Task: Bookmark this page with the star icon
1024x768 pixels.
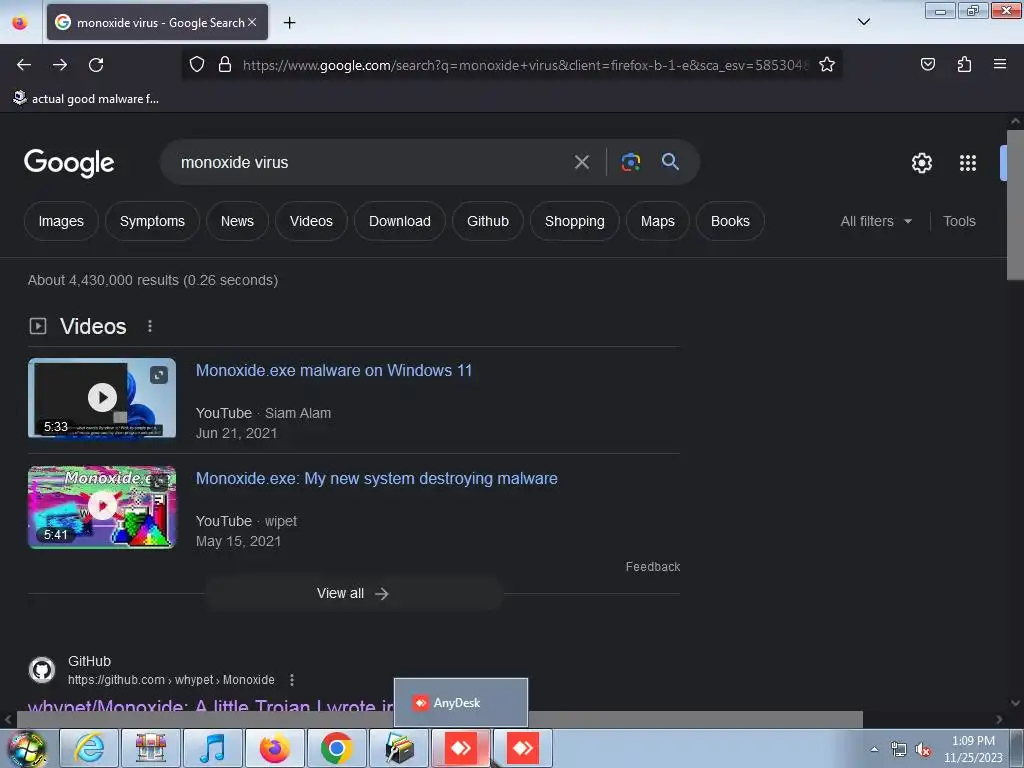Action: click(x=827, y=65)
